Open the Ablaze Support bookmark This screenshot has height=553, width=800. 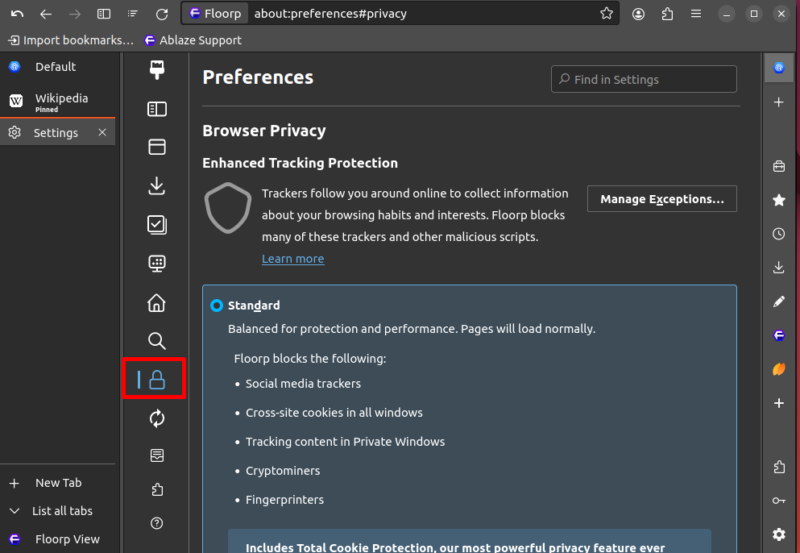click(193, 40)
